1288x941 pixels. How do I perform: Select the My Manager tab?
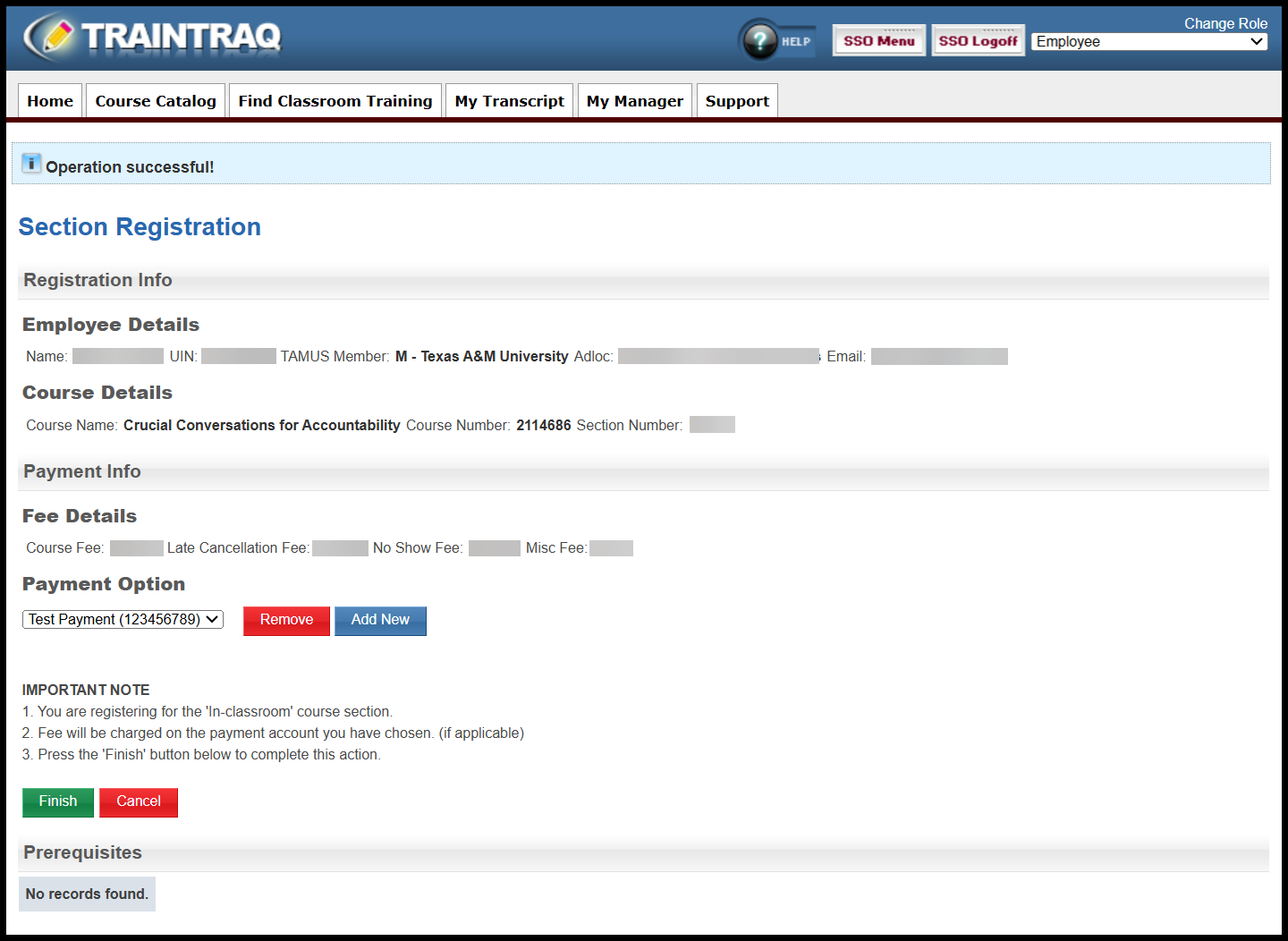click(x=634, y=100)
